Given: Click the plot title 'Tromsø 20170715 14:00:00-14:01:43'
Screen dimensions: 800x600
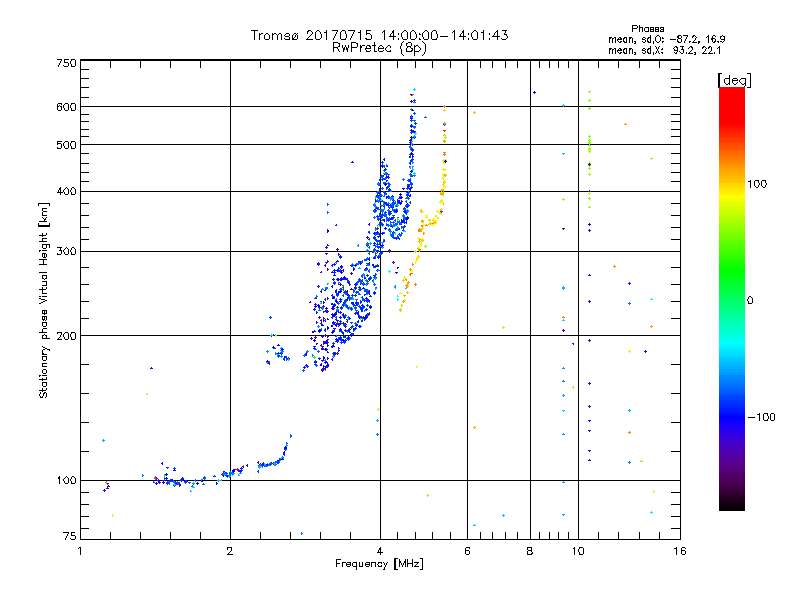Looking at the screenshot, I should coord(379,35).
